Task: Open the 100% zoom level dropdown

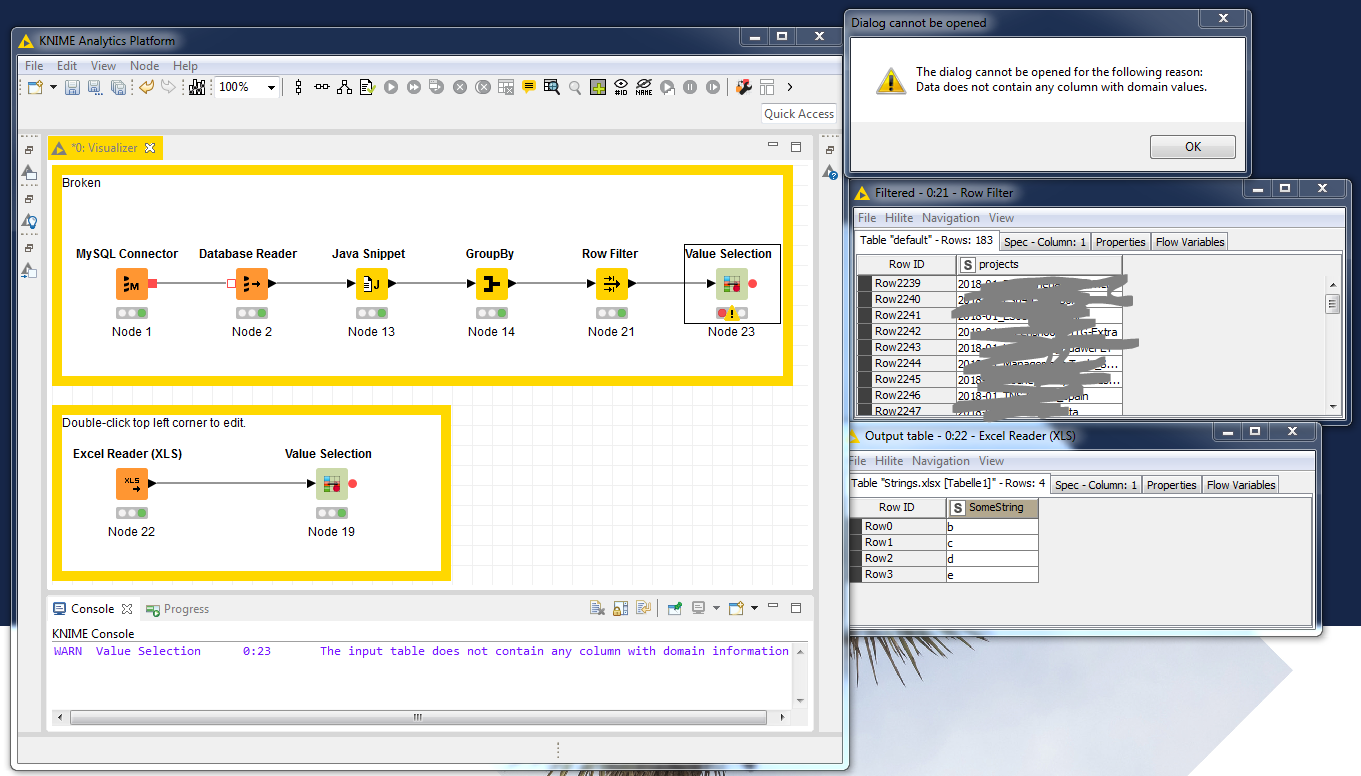Action: [271, 88]
